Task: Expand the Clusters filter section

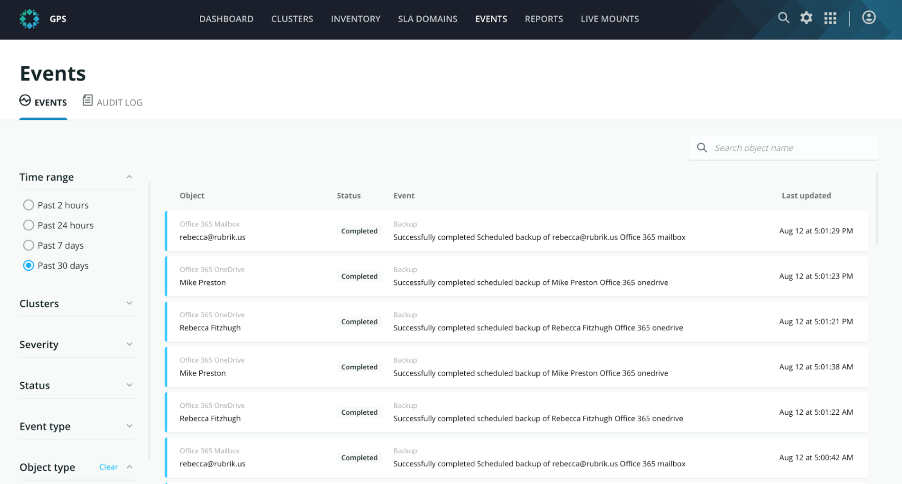Action: [129, 303]
